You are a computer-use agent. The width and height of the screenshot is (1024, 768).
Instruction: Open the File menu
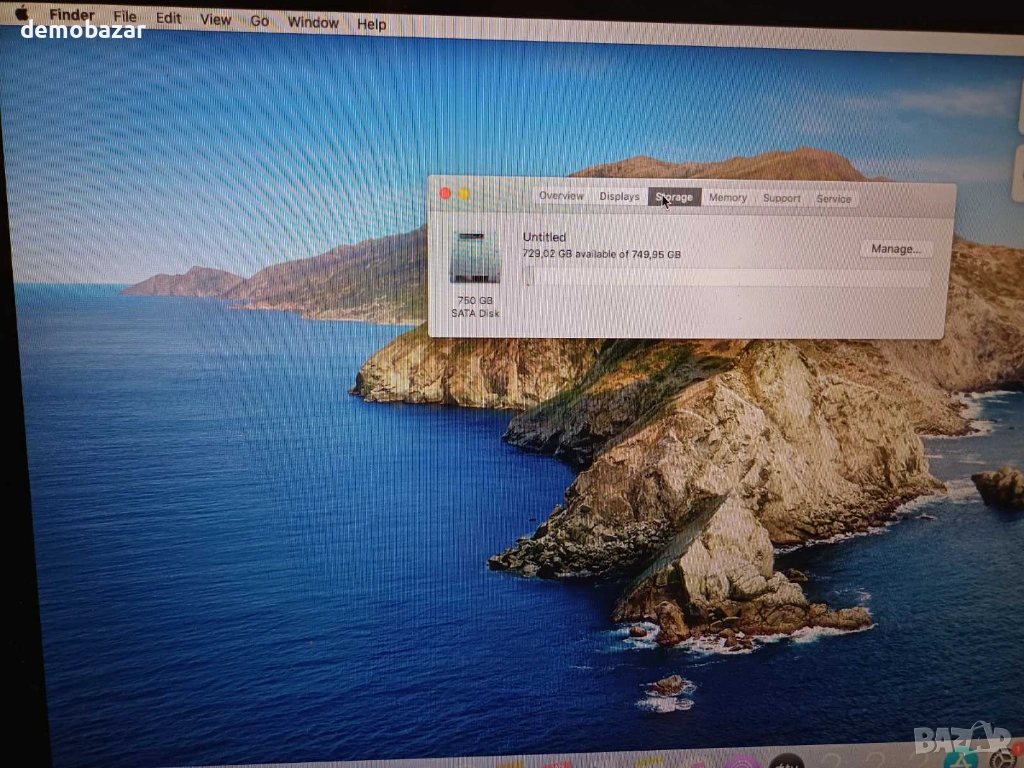point(125,17)
